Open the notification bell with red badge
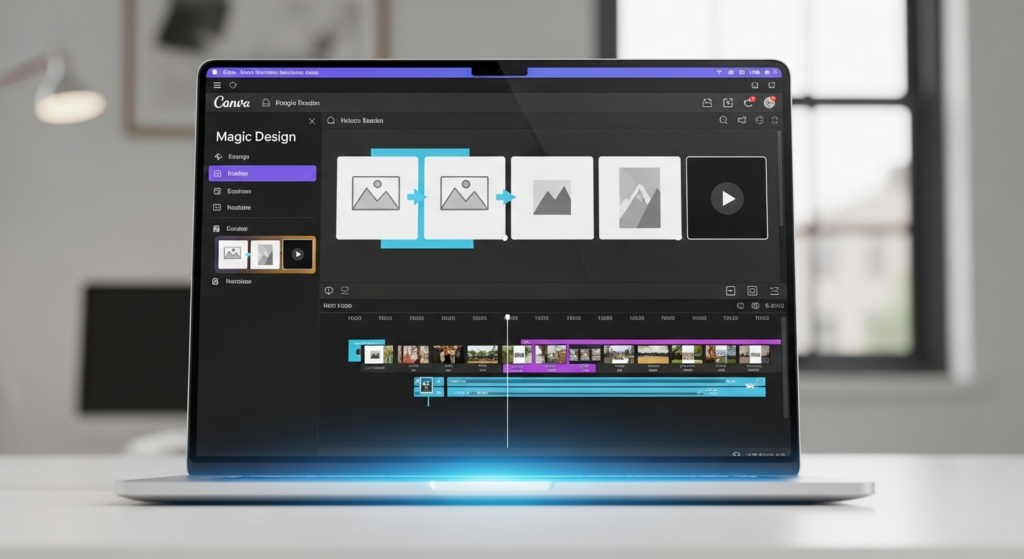Image resolution: width=1024 pixels, height=559 pixels. click(x=748, y=103)
